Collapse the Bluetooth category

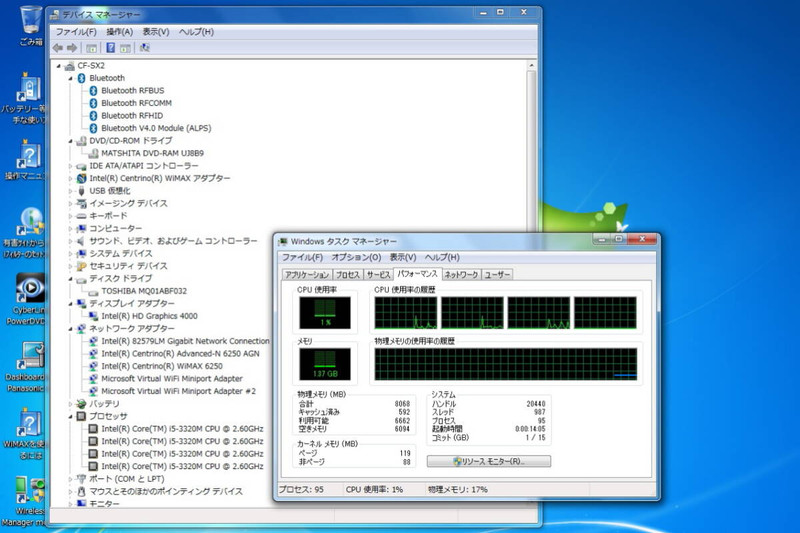tap(70, 78)
